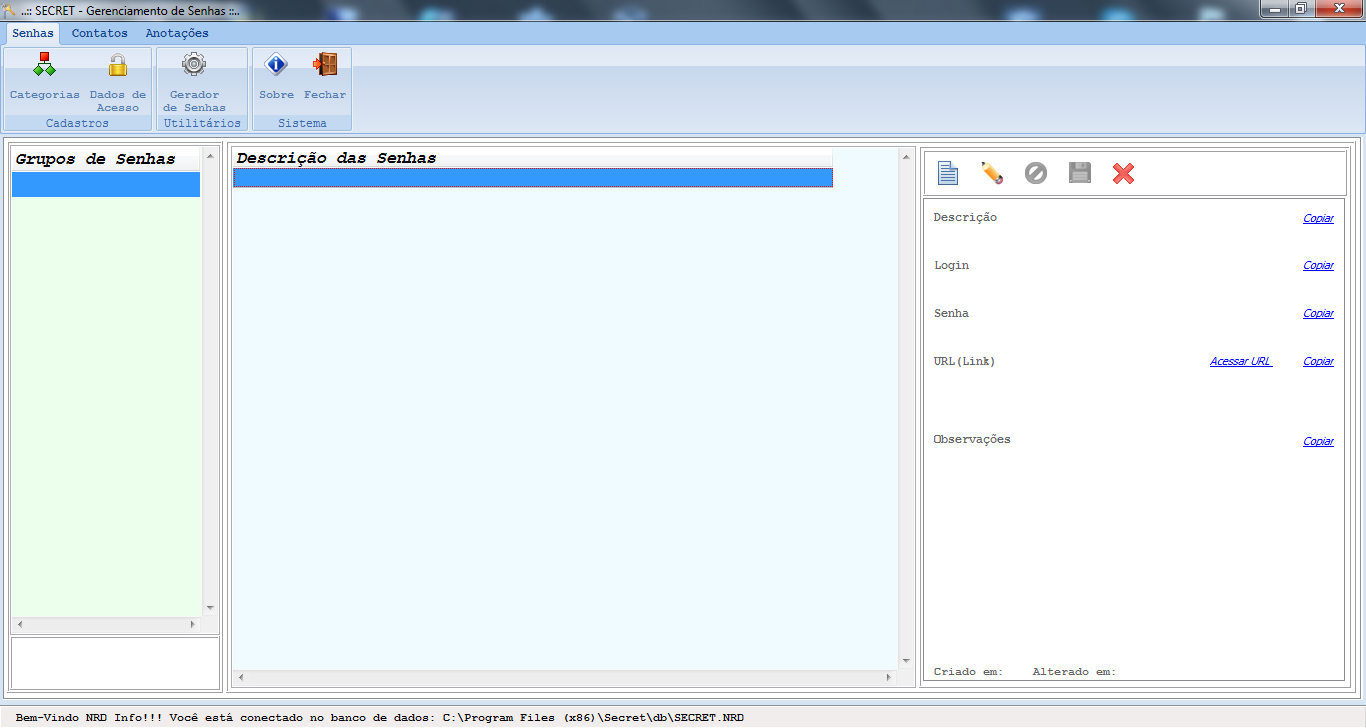1366x728 pixels.
Task: Click the left arrow of the groups horizontal scrollbar
Action: (x=19, y=624)
